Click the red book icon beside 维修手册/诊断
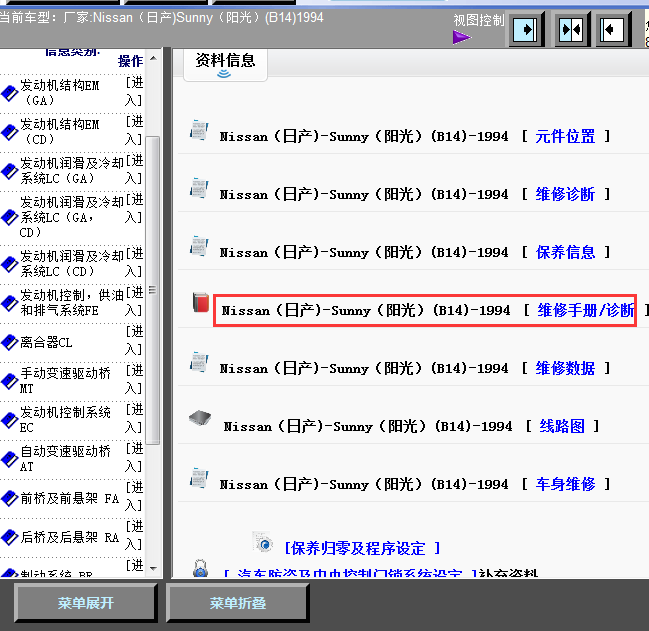The width and height of the screenshot is (649, 631). coord(201,302)
